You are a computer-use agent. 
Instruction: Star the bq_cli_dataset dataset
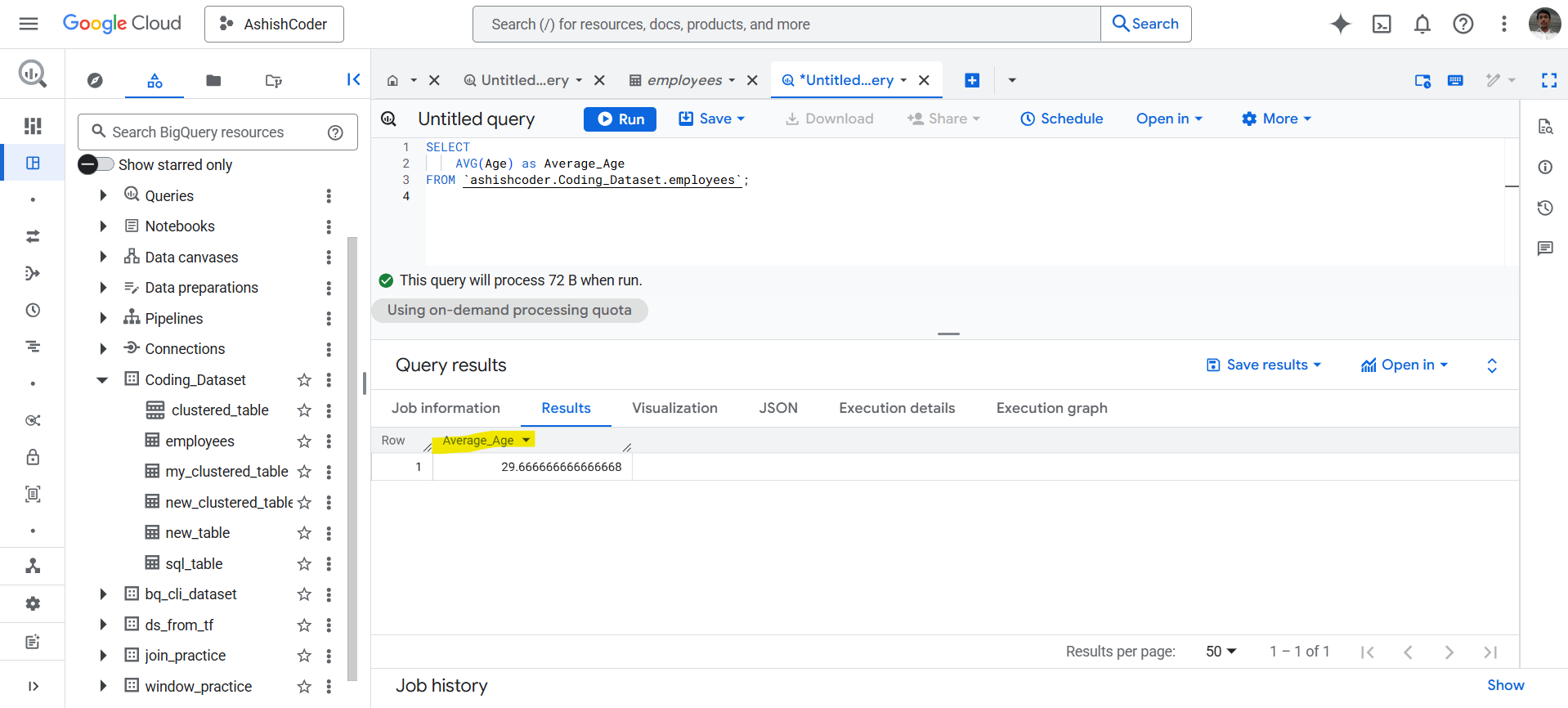pyautogui.click(x=304, y=594)
